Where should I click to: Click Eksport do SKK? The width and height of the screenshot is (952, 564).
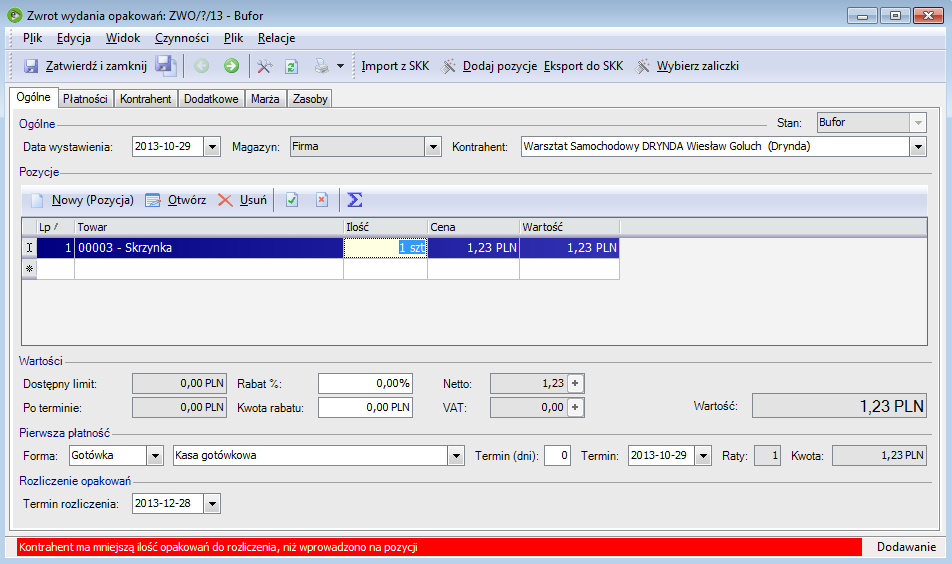pyautogui.click(x=583, y=66)
